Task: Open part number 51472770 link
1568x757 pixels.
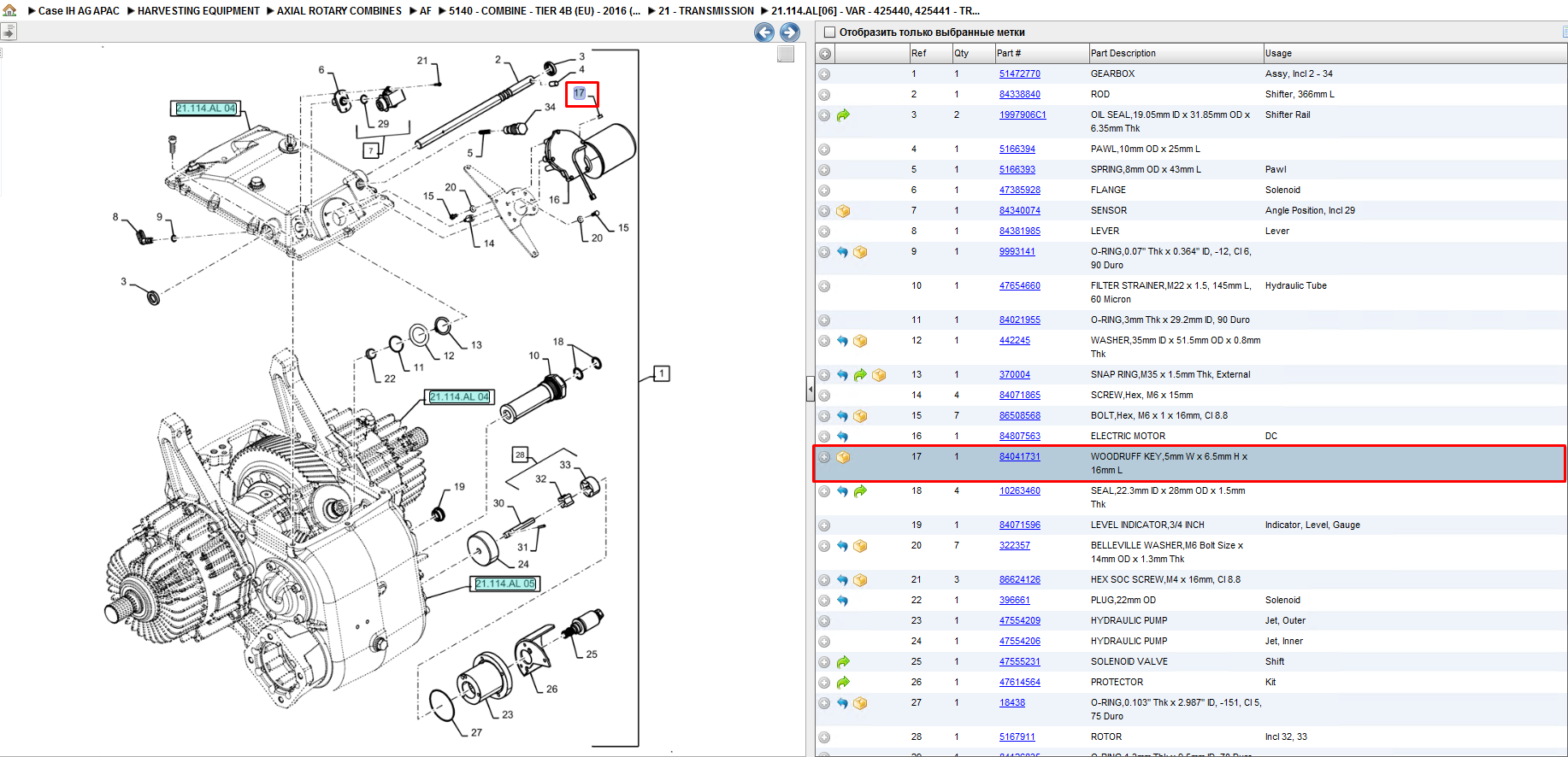Action: [1020, 74]
